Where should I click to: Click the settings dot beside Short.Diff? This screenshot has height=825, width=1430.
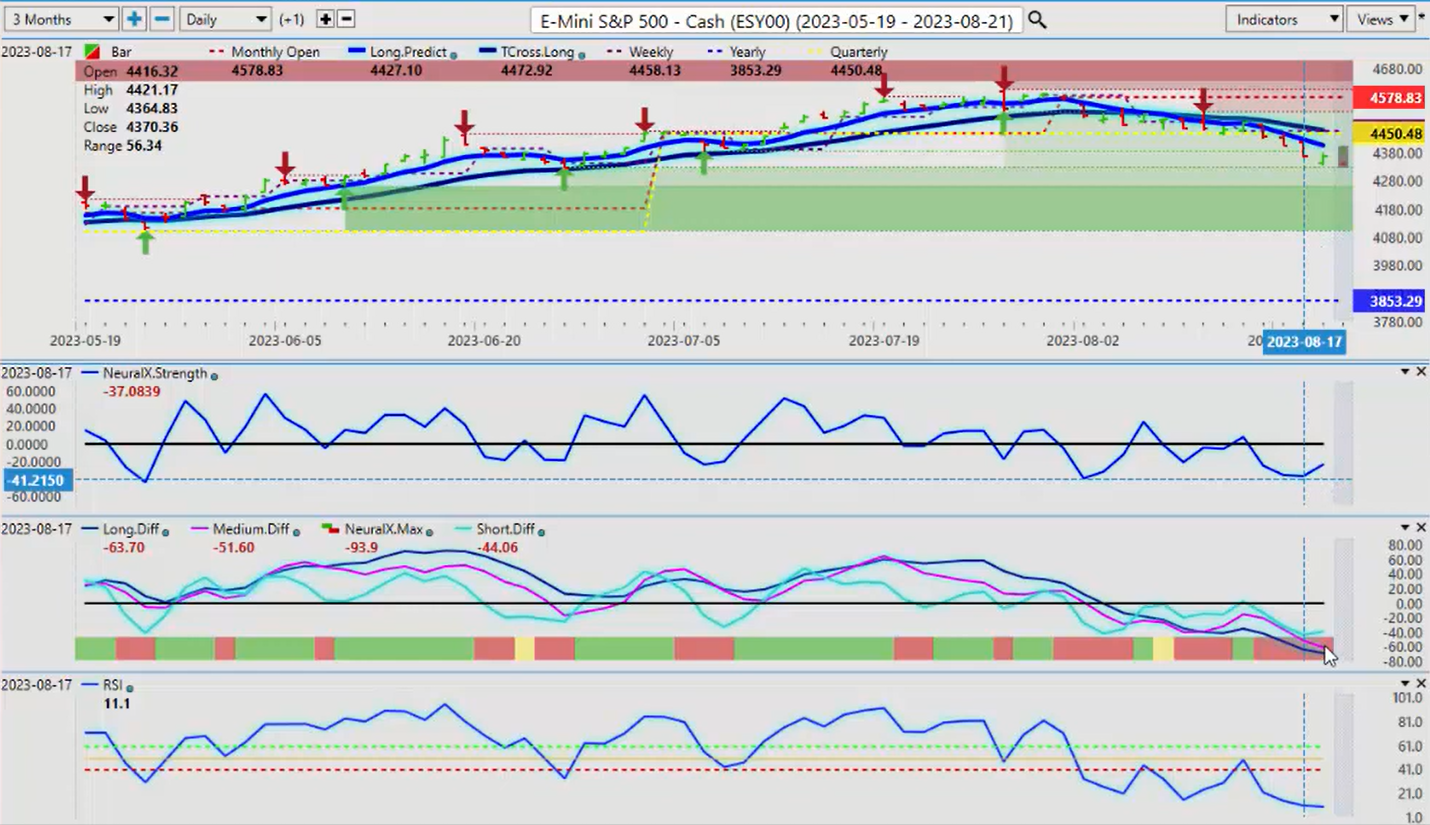tap(541, 533)
